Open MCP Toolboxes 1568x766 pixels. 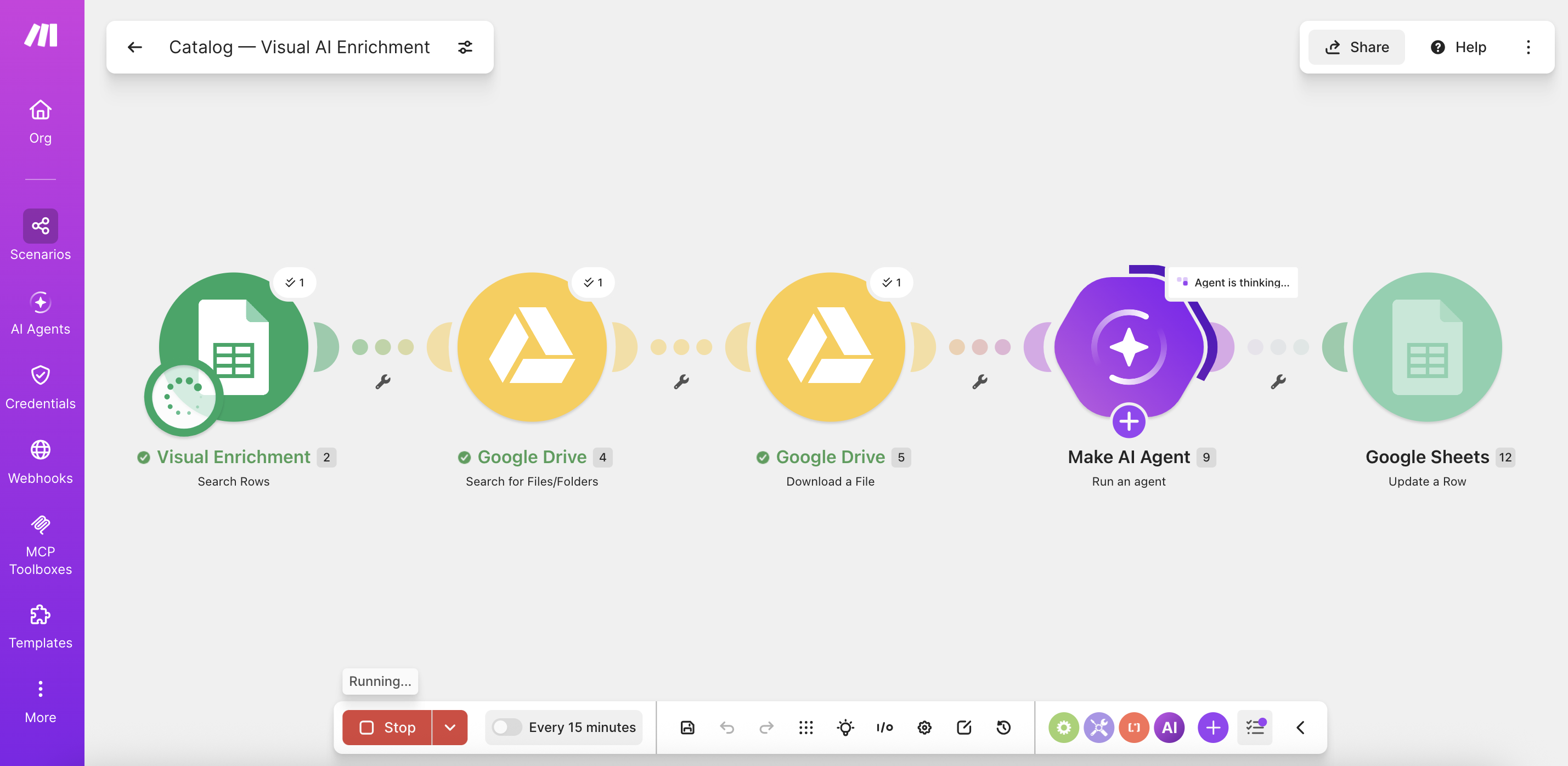click(x=40, y=545)
